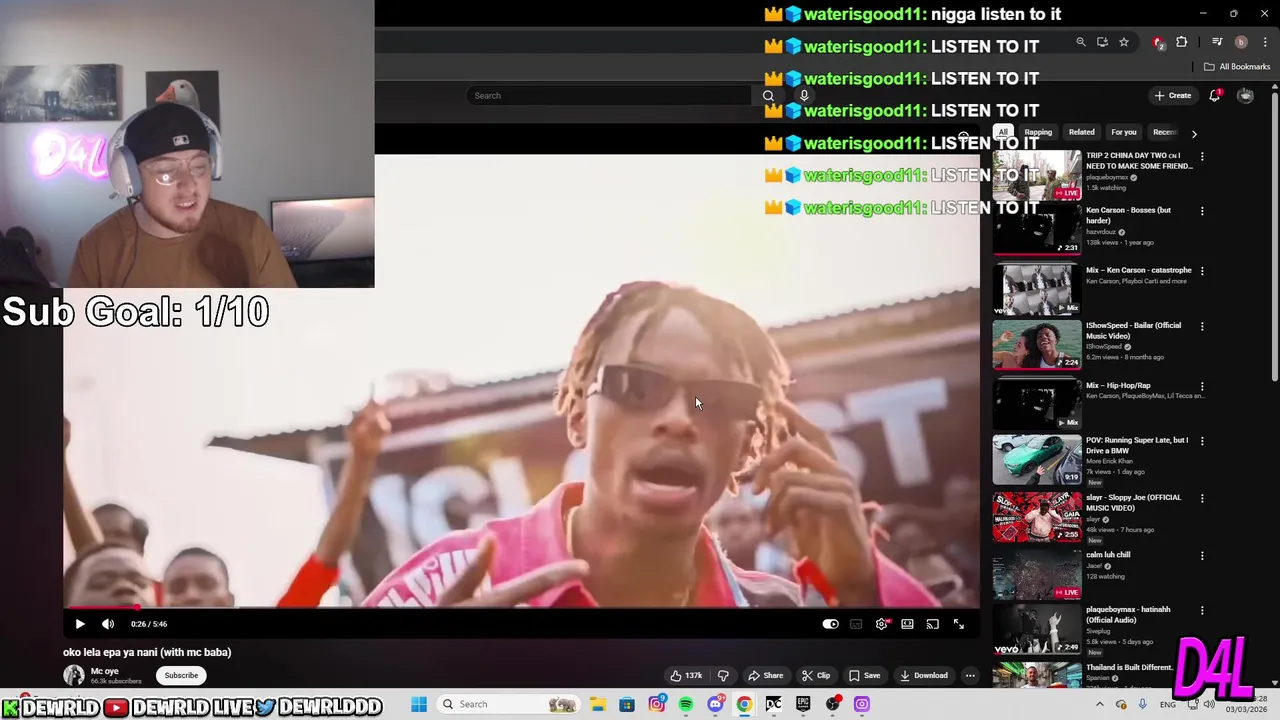Subscribe to Mc oye channel
Viewport: 1280px width, 720px height.
tap(181, 675)
